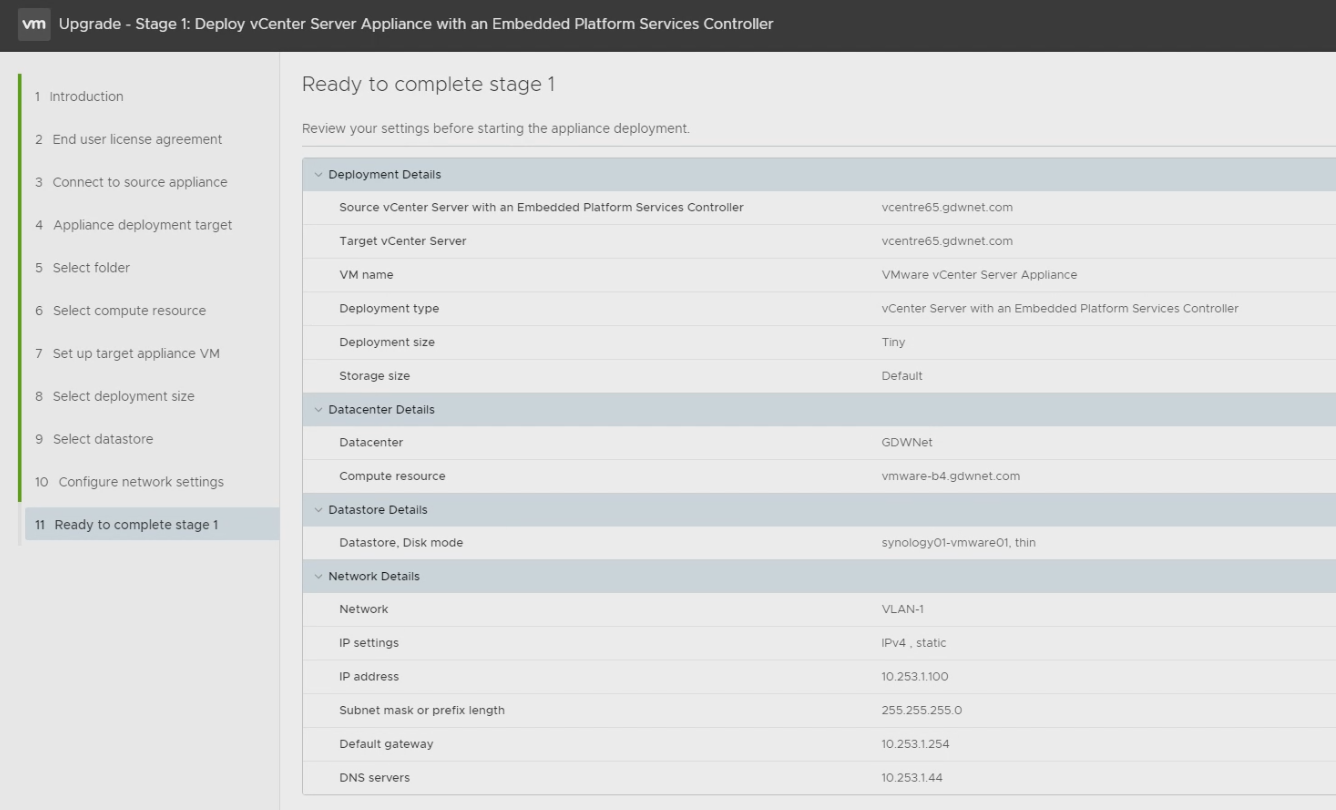This screenshot has height=810, width=1336.
Task: Click the Deployment size label
Action: pyautogui.click(x=387, y=342)
